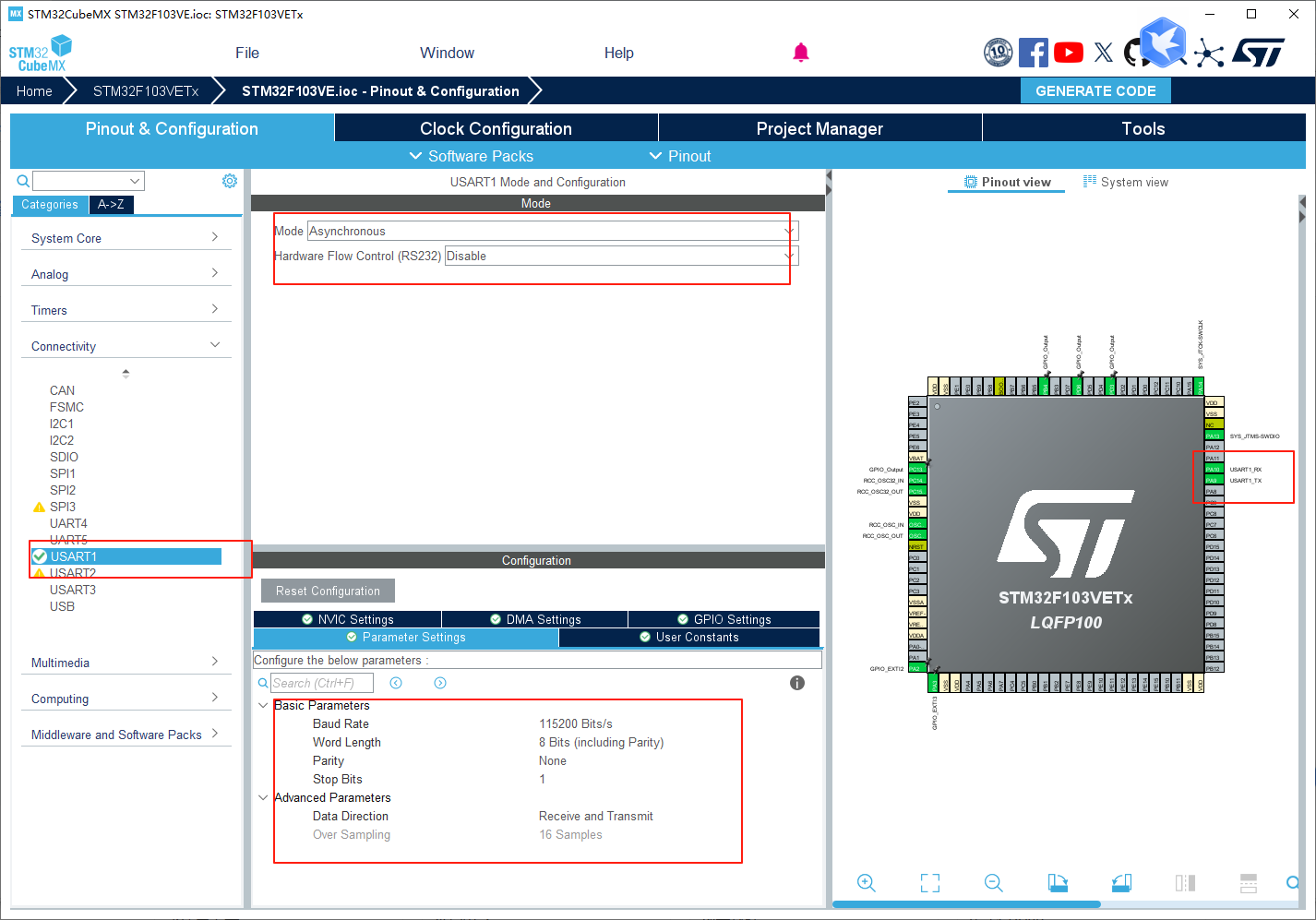Open the X social link icon
The height and width of the screenshot is (920, 1316).
pyautogui.click(x=1104, y=53)
